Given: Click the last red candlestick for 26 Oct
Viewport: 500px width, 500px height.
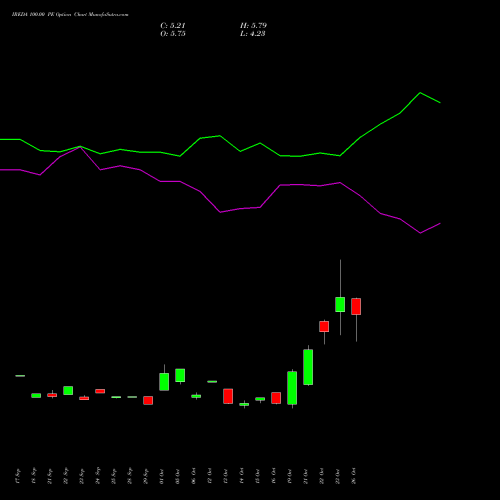Looking at the screenshot, I should pos(356,306).
